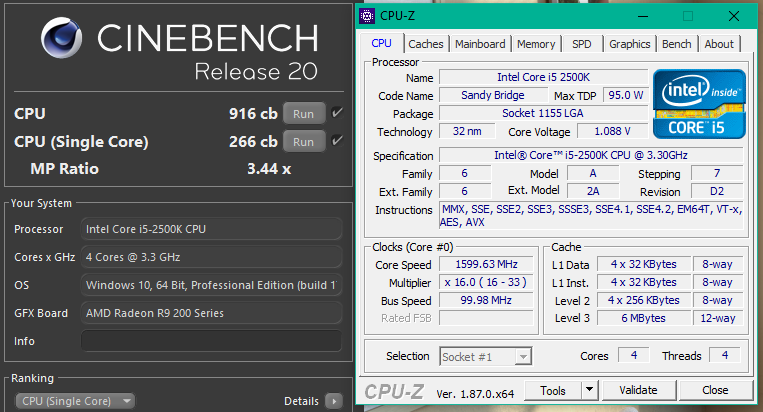763x412 pixels.
Task: Click the 3.44 x MP Ratio value
Action: 269,169
